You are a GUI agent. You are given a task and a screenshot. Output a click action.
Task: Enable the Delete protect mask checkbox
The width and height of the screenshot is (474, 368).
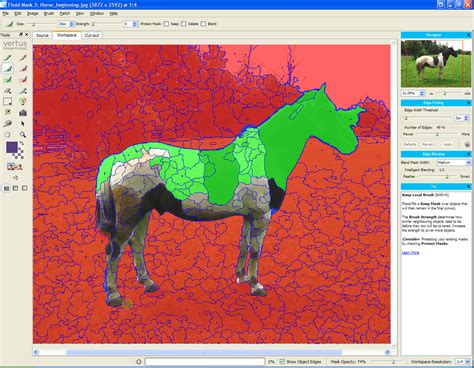184,24
